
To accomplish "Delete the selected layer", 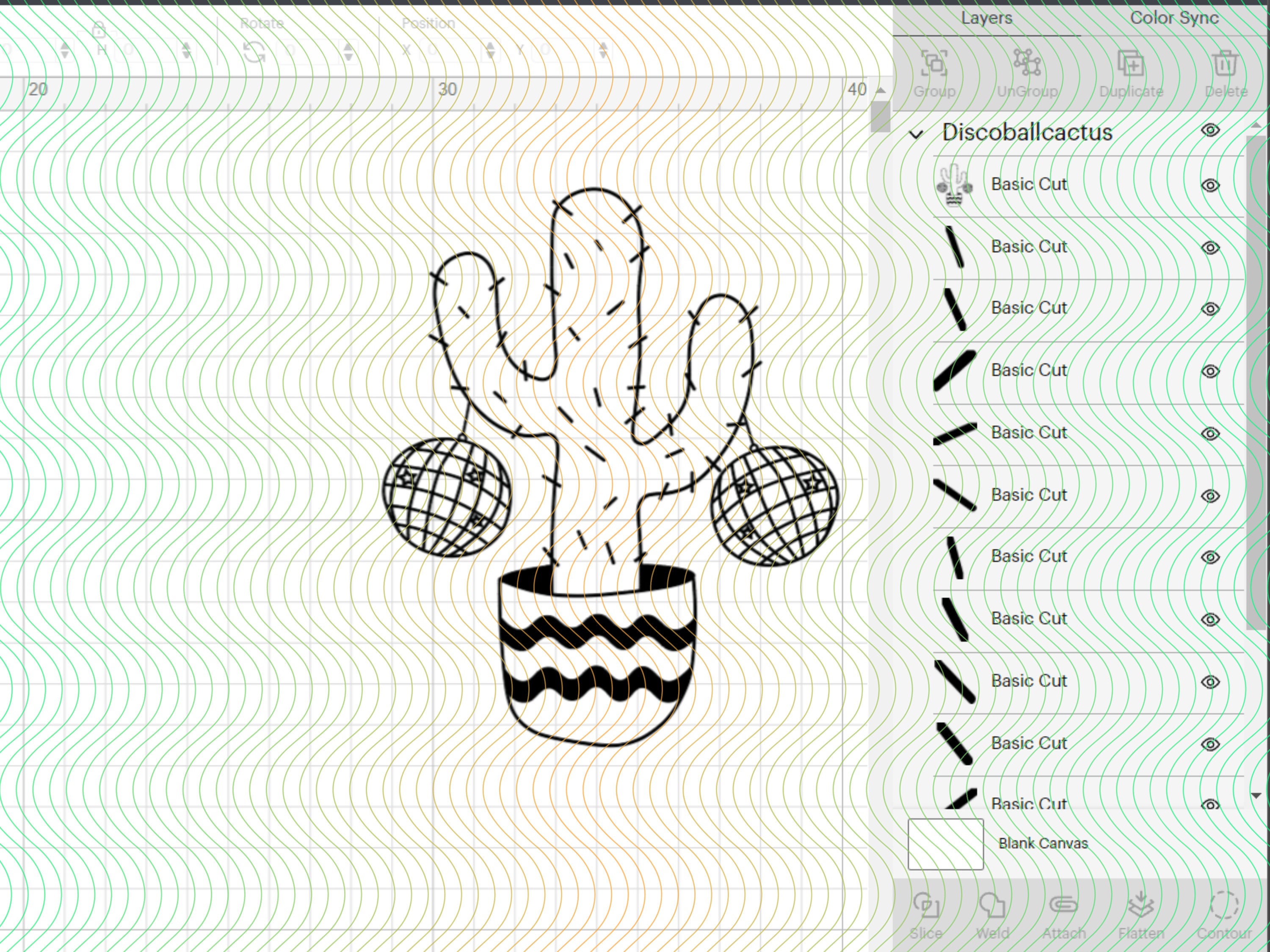I will (x=1225, y=69).
